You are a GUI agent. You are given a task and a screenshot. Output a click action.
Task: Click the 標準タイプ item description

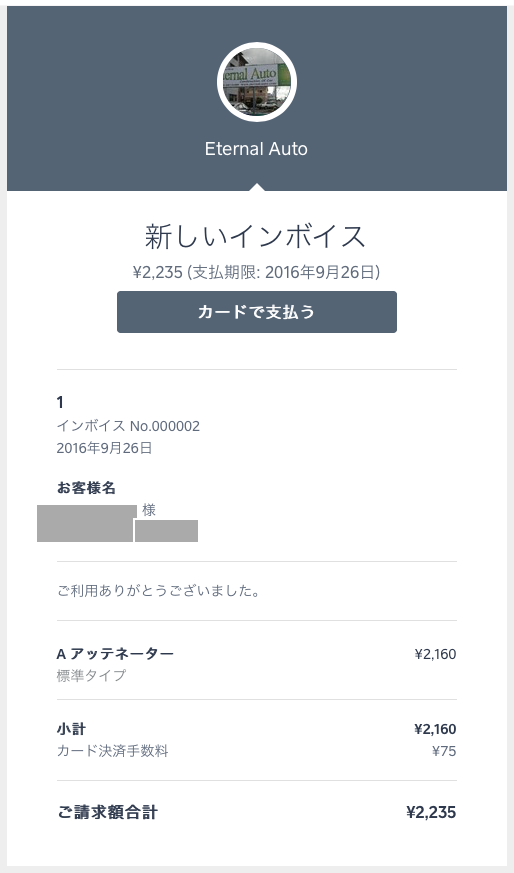pos(91,675)
